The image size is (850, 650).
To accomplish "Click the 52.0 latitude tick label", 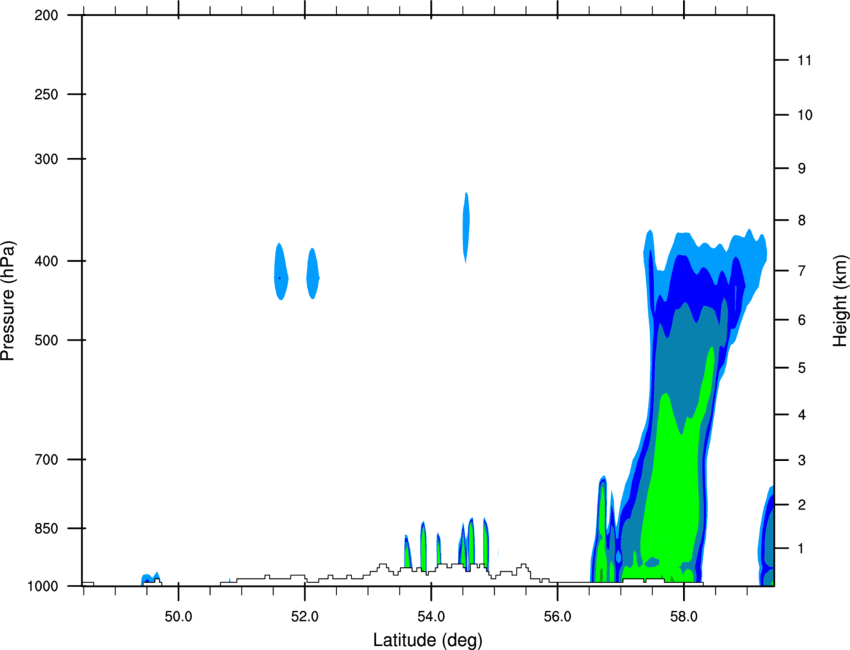I will point(305,617).
